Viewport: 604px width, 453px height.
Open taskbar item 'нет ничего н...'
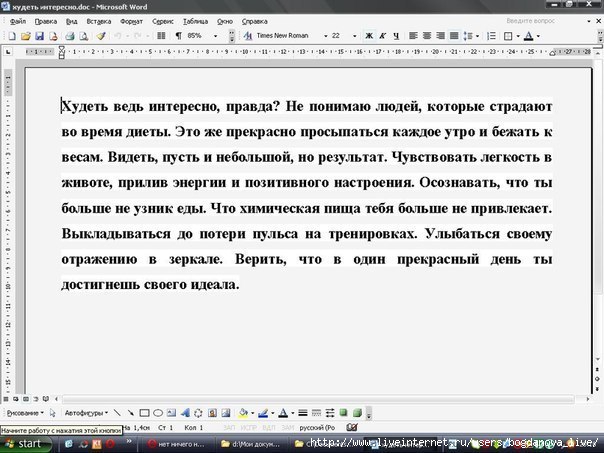point(176,444)
